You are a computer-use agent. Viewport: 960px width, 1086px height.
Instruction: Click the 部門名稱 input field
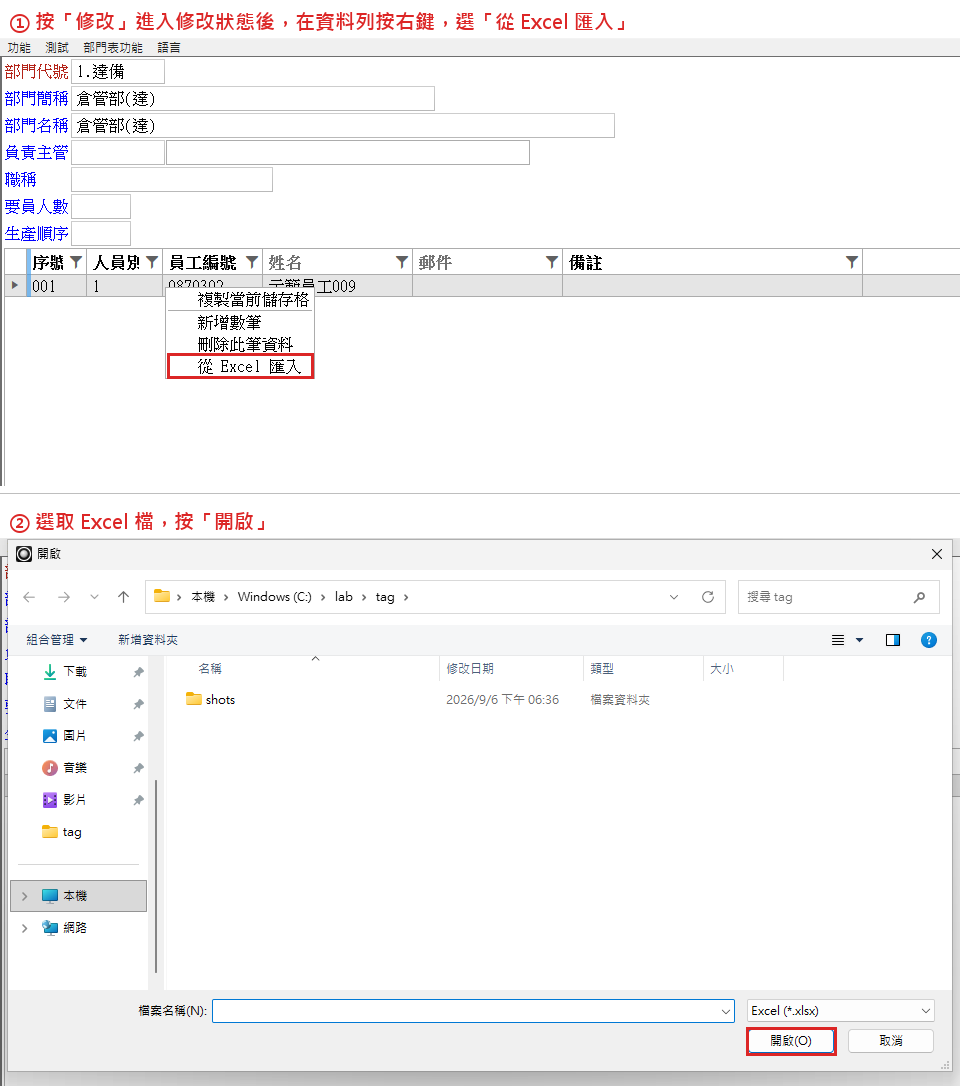pyautogui.click(x=343, y=125)
